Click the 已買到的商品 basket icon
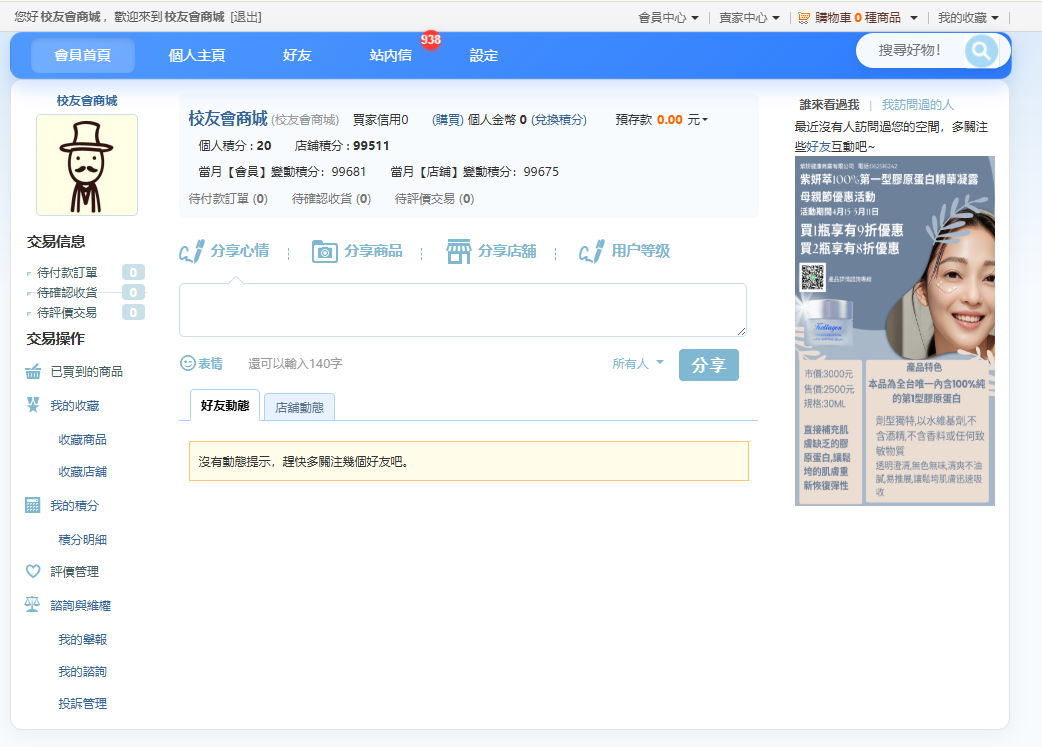This screenshot has width=1042, height=747. coord(33,372)
